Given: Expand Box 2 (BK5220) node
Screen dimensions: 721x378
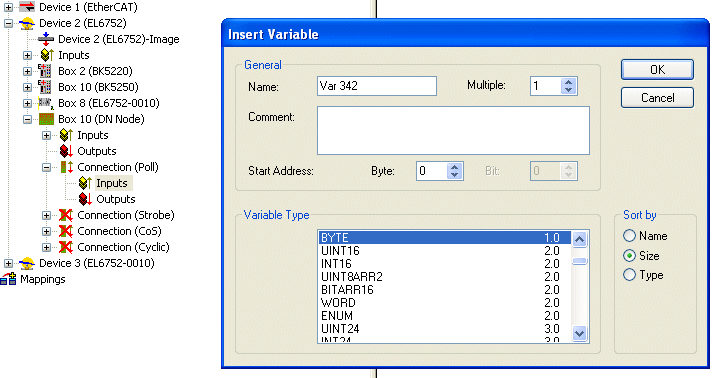Looking at the screenshot, I should point(28,72).
